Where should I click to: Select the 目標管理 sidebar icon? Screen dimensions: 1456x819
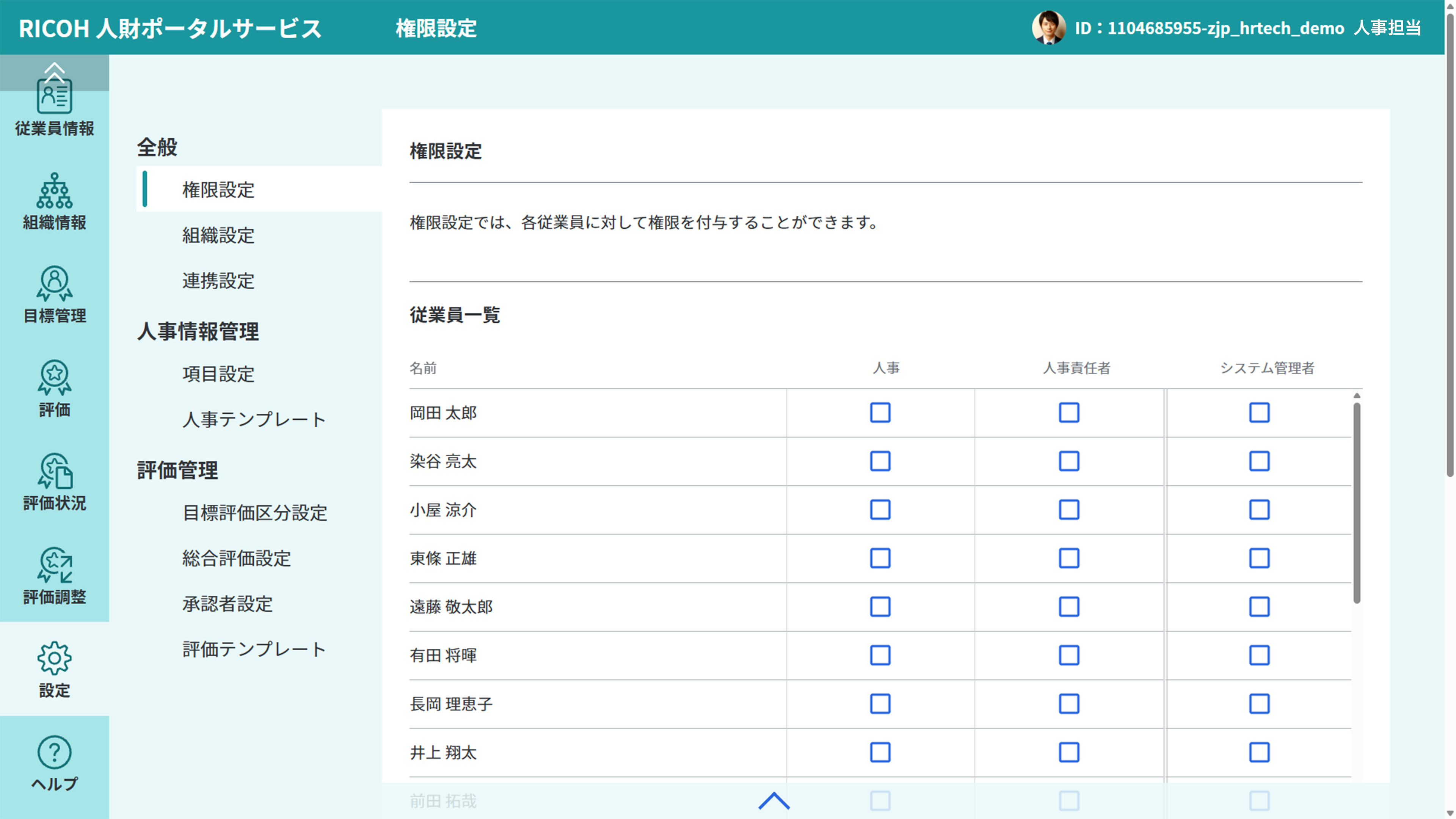(x=54, y=284)
